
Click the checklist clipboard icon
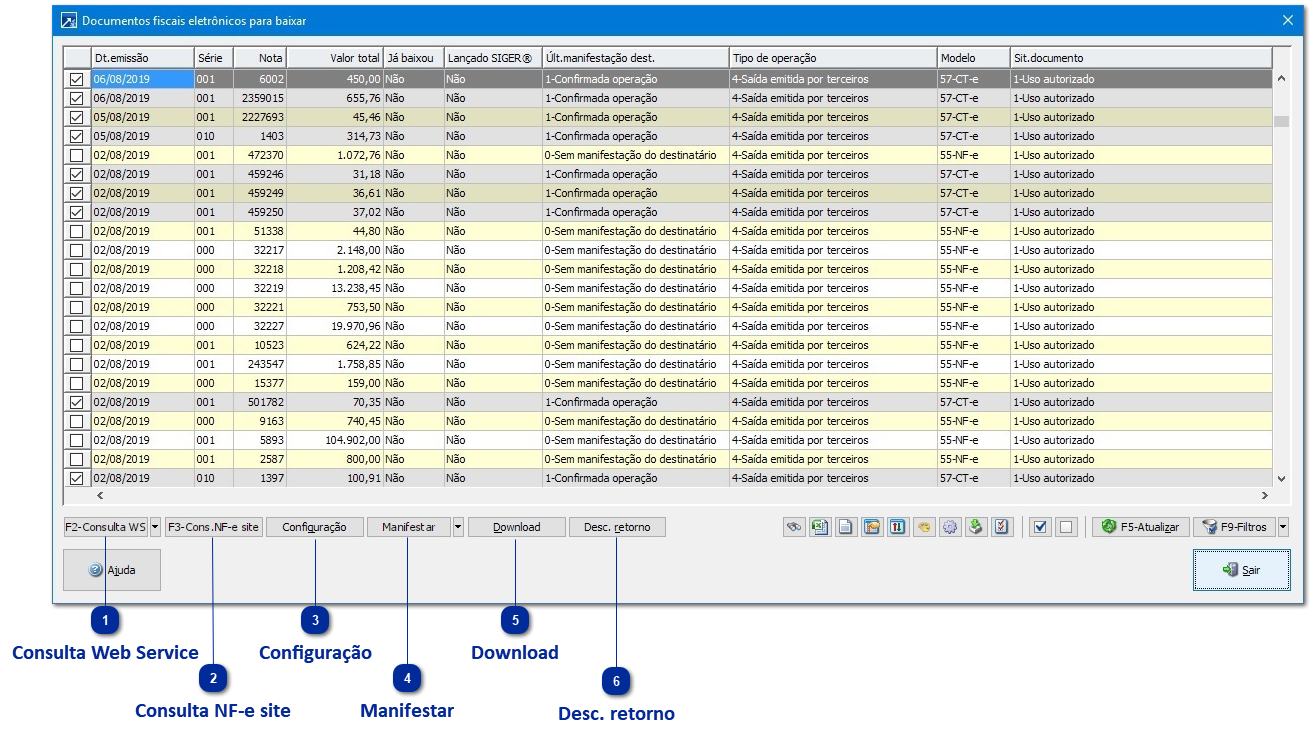[x=1002, y=527]
